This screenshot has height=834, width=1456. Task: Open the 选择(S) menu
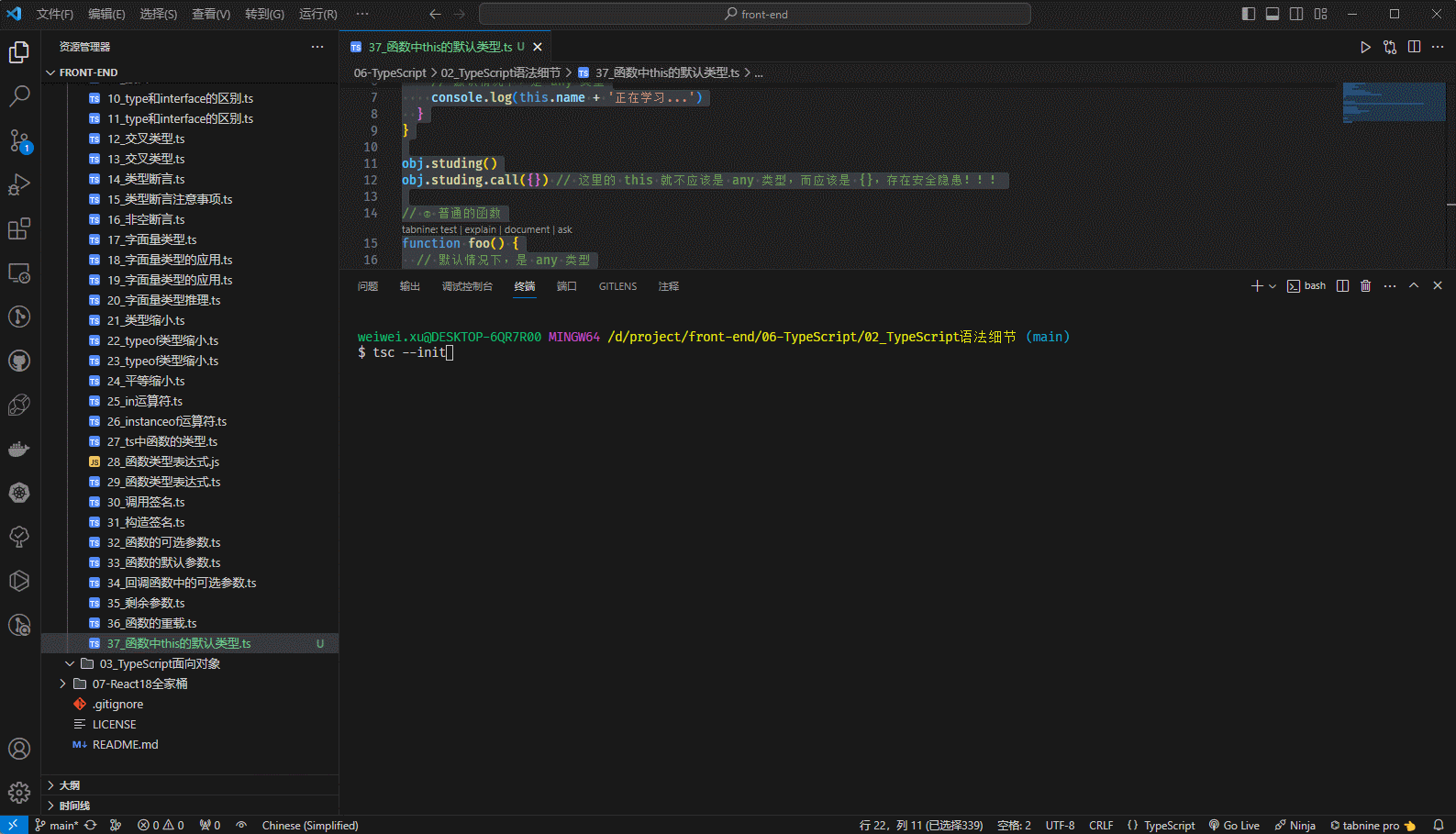[x=158, y=14]
